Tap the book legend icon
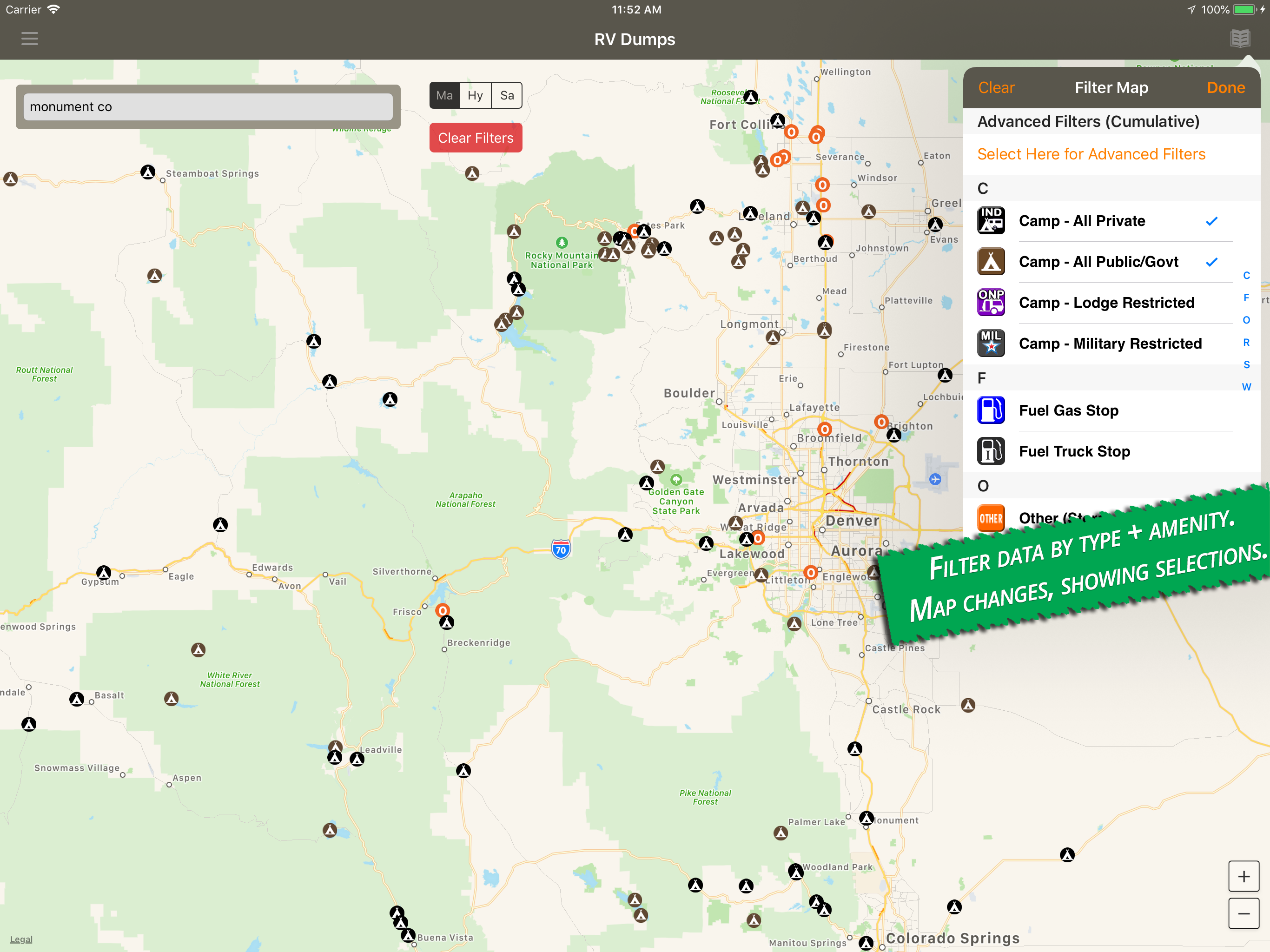 click(x=1240, y=39)
